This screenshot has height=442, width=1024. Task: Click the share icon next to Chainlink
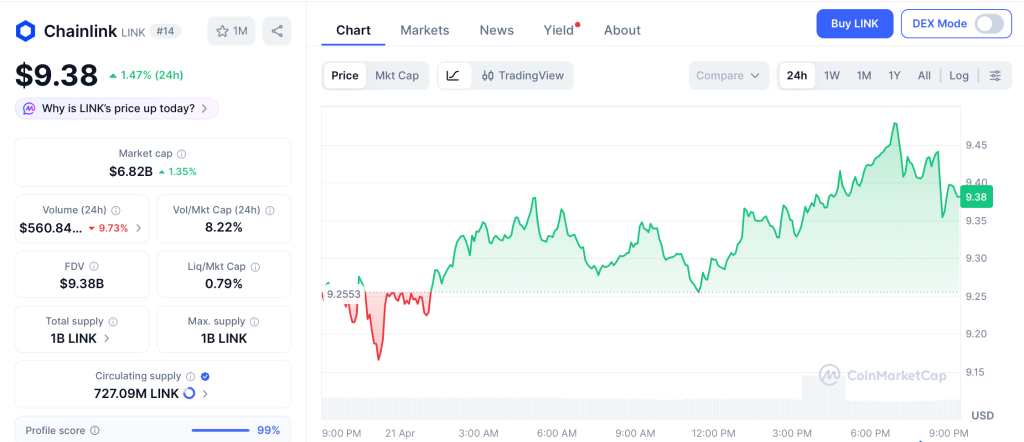(x=277, y=31)
